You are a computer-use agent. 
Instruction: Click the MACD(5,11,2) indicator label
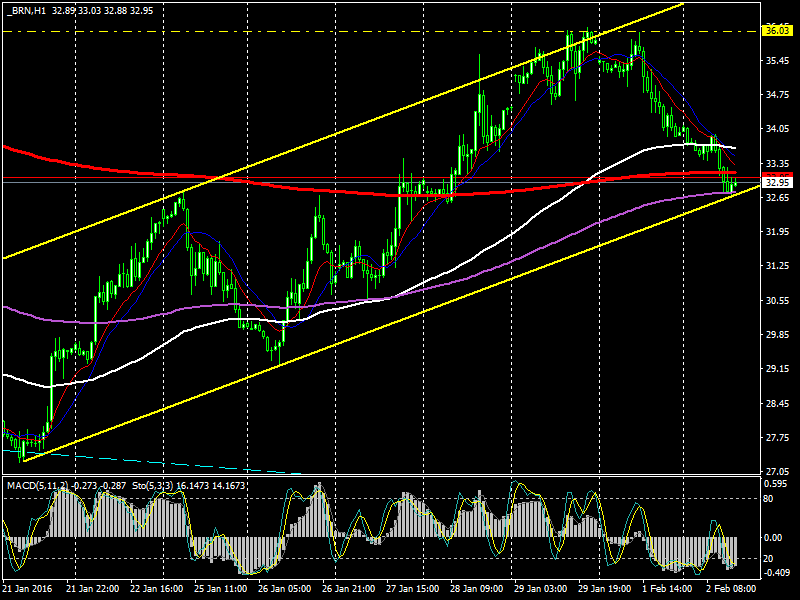coord(37,485)
